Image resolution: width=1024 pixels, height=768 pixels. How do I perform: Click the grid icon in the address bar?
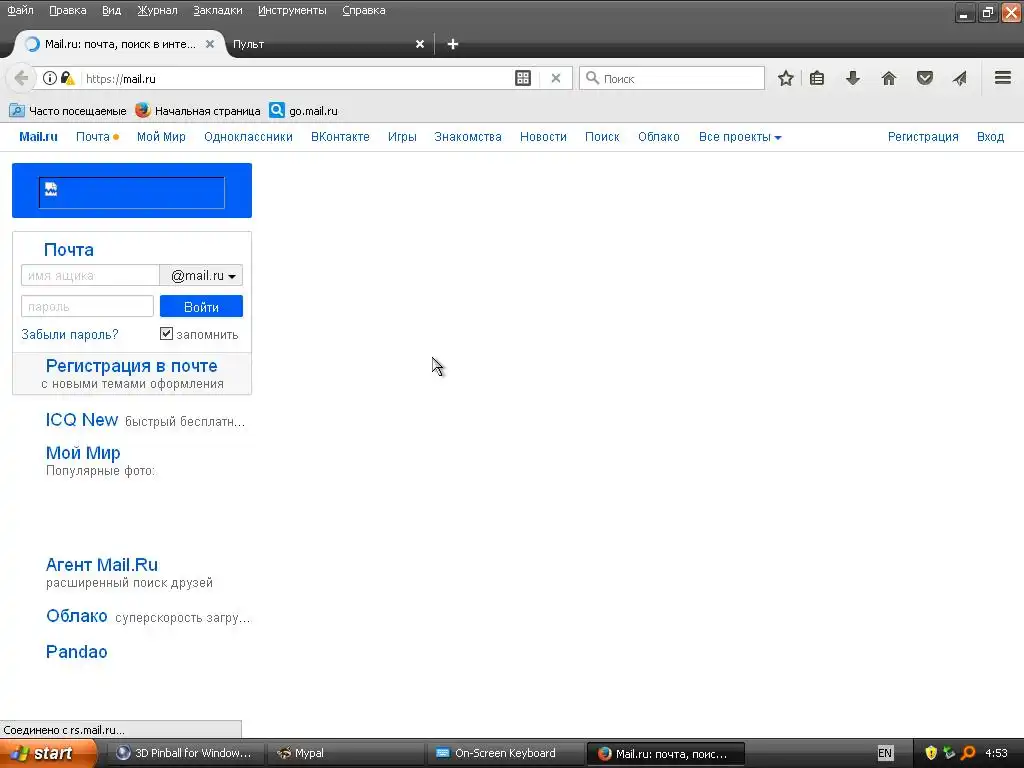pyautogui.click(x=523, y=78)
